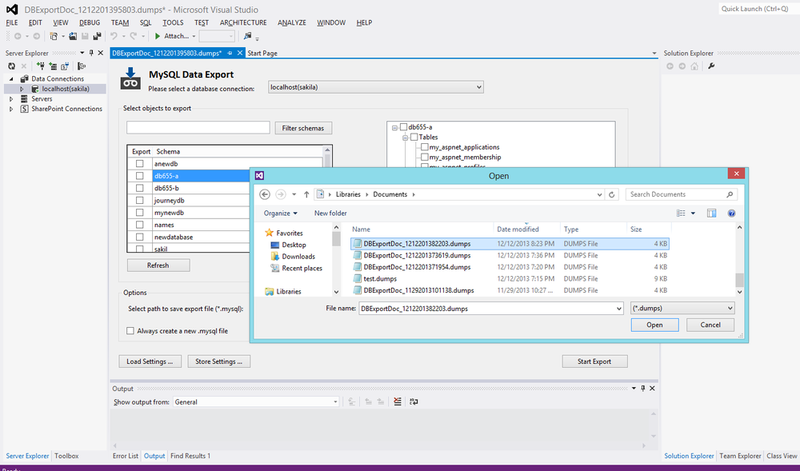The width and height of the screenshot is (800, 471).
Task: Click the Load Settings button
Action: tap(150, 361)
